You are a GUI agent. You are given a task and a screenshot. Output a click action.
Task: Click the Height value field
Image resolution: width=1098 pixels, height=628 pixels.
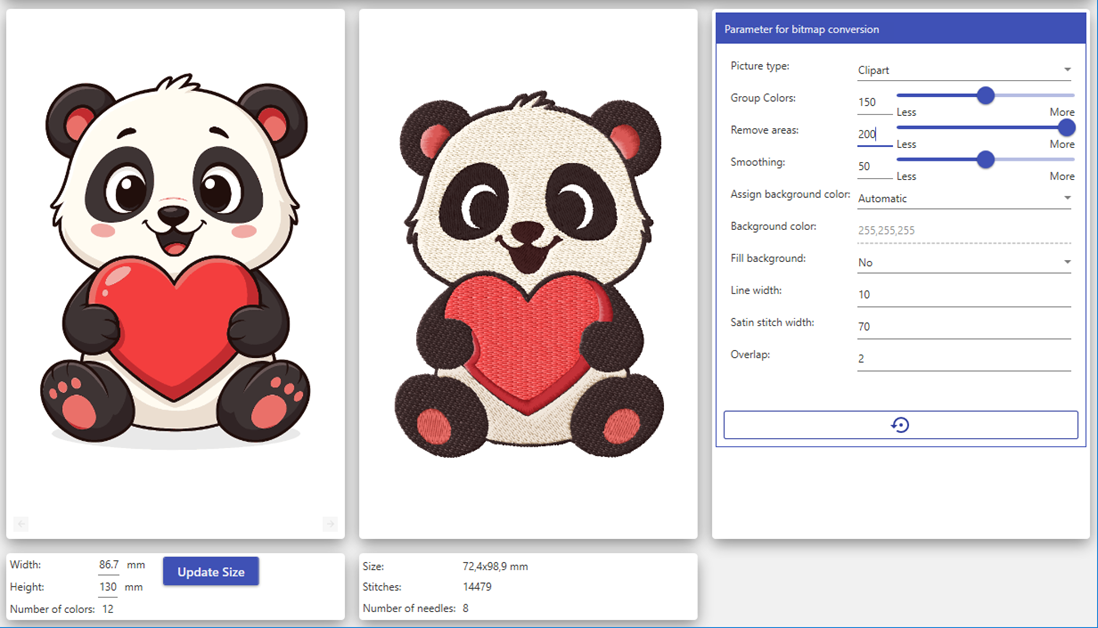coord(108,587)
